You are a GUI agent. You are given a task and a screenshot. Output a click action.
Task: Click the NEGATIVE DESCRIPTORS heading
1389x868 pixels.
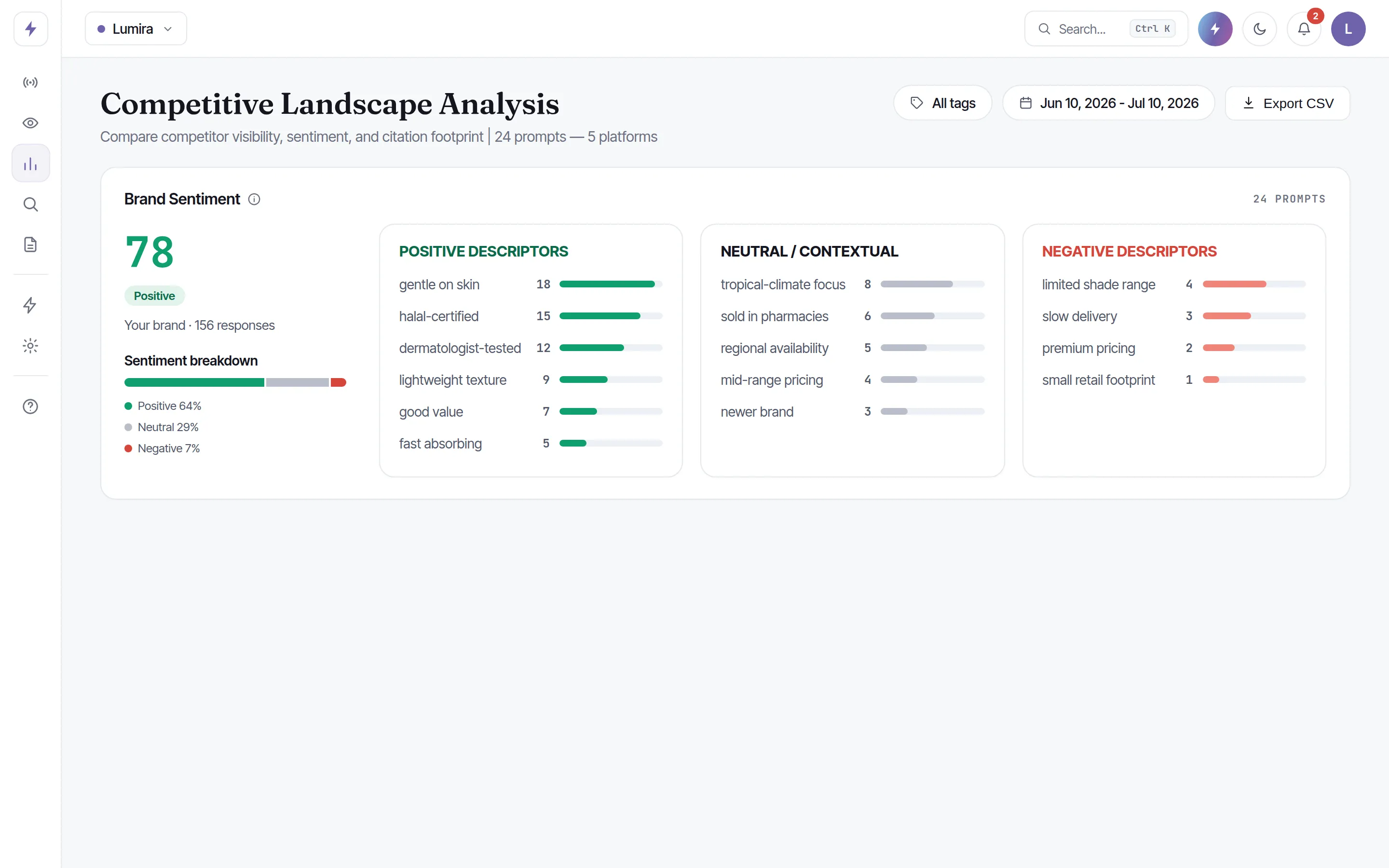tap(1129, 251)
